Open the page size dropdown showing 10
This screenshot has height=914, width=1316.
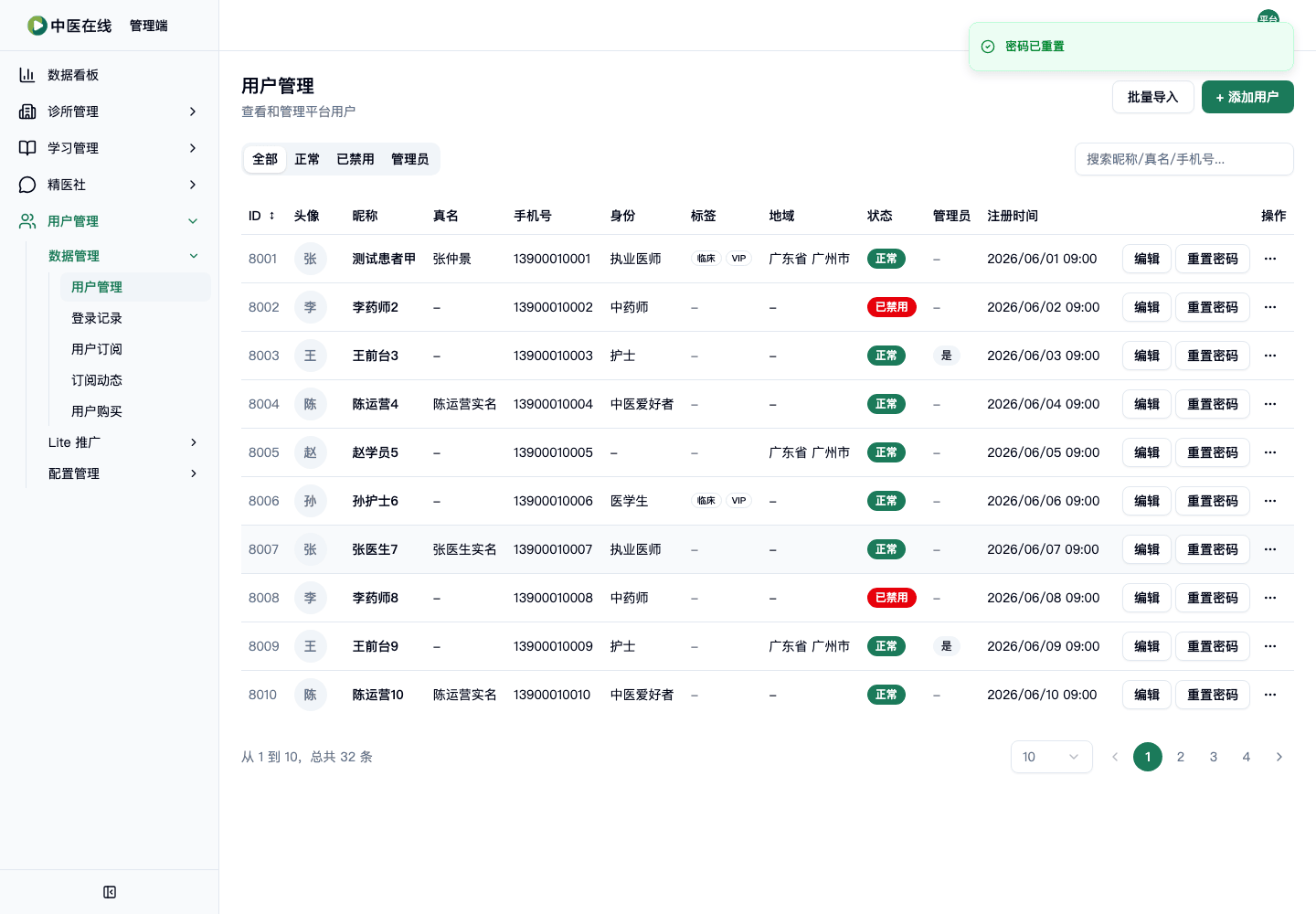click(1052, 757)
